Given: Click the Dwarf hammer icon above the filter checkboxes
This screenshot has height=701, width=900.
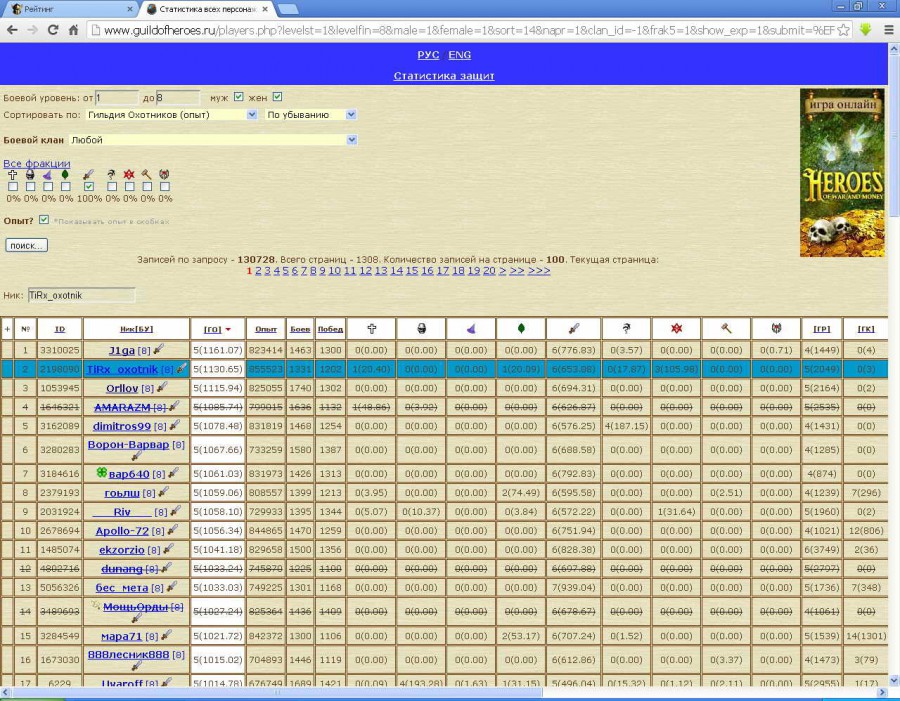Looking at the screenshot, I should [x=147, y=175].
